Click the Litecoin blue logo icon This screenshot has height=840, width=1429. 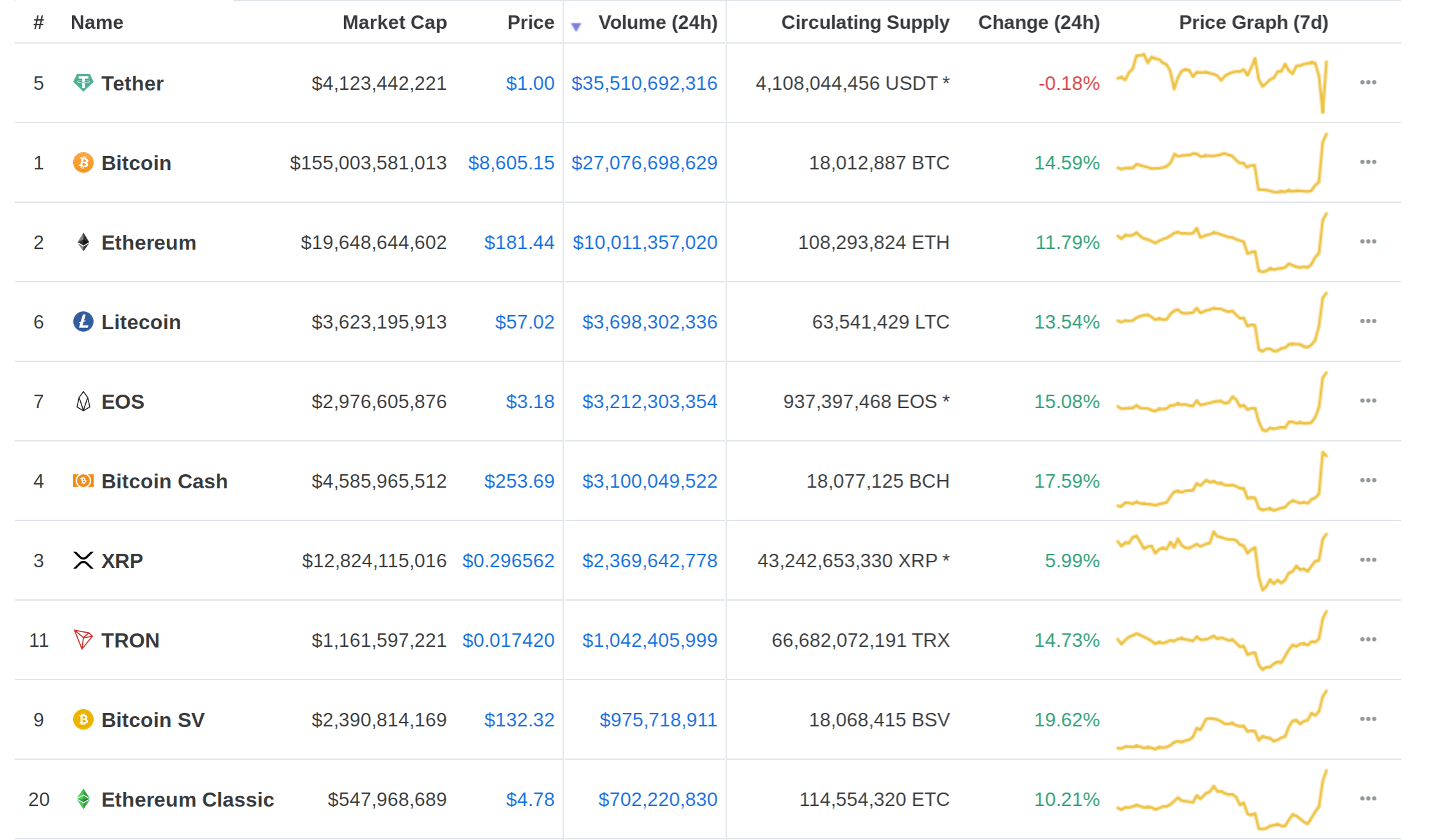[x=83, y=321]
